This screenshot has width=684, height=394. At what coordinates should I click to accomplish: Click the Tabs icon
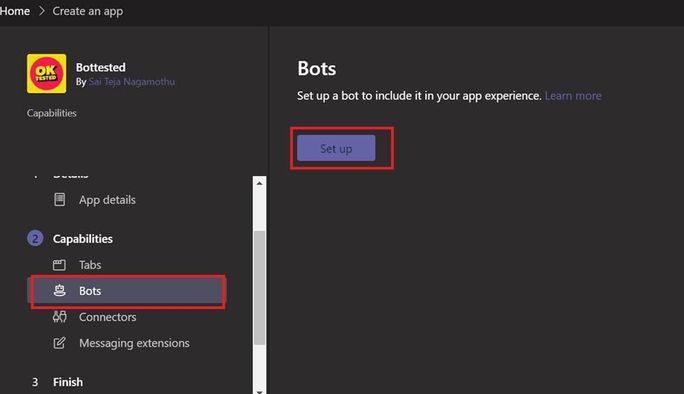point(59,265)
